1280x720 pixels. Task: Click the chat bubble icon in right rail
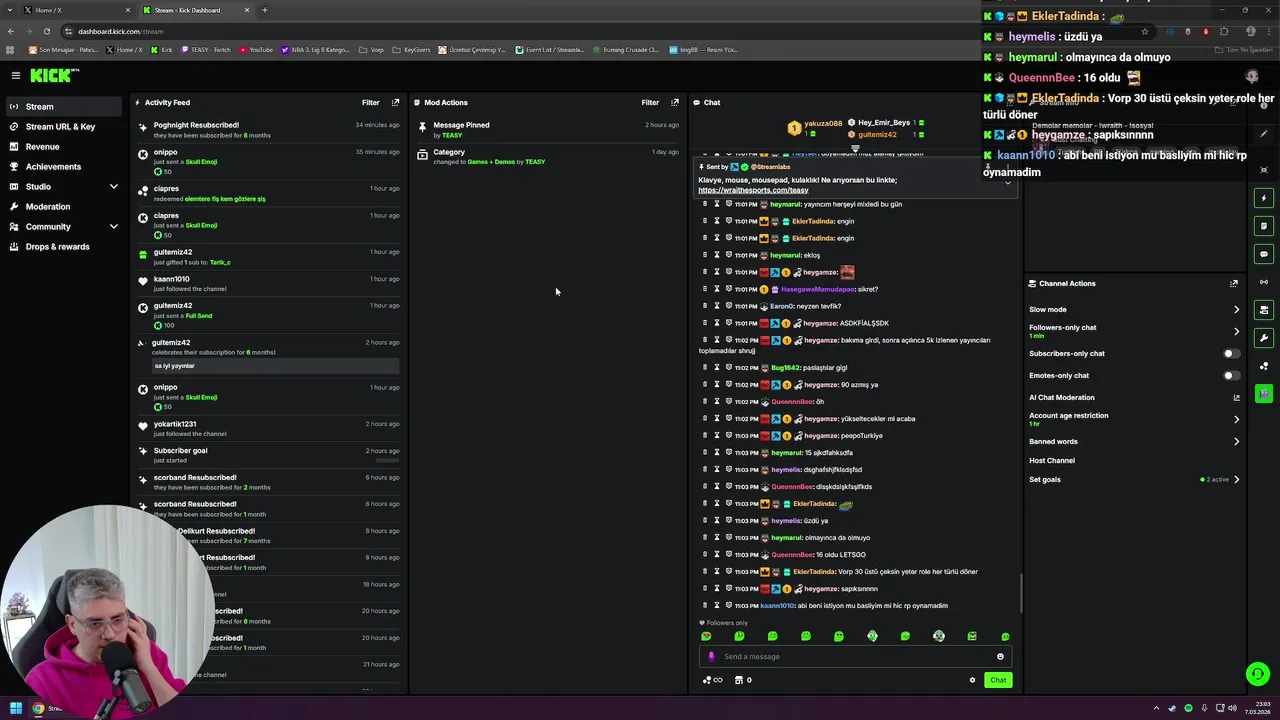click(x=1264, y=254)
